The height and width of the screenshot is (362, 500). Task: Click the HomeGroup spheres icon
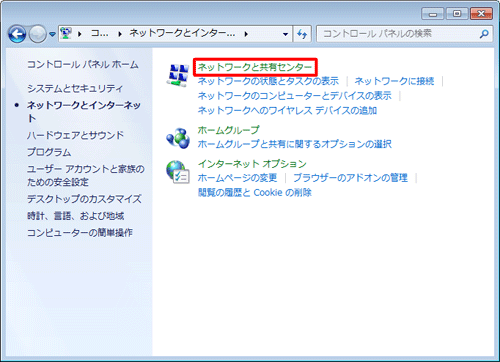click(x=178, y=138)
